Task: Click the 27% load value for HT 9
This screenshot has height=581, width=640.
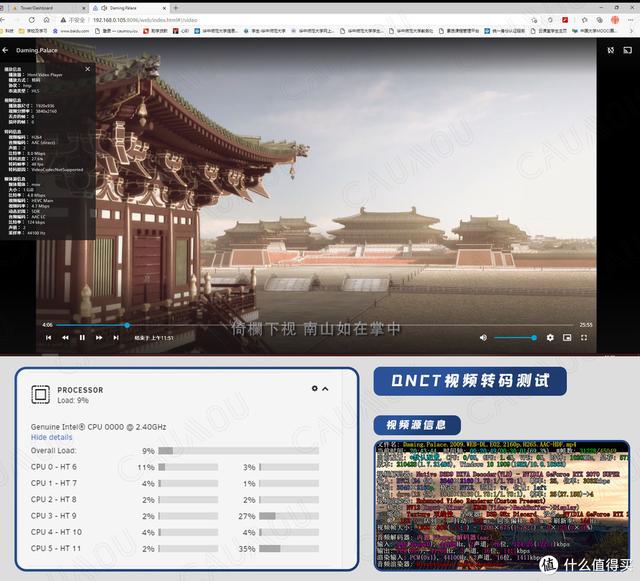Action: point(247,516)
